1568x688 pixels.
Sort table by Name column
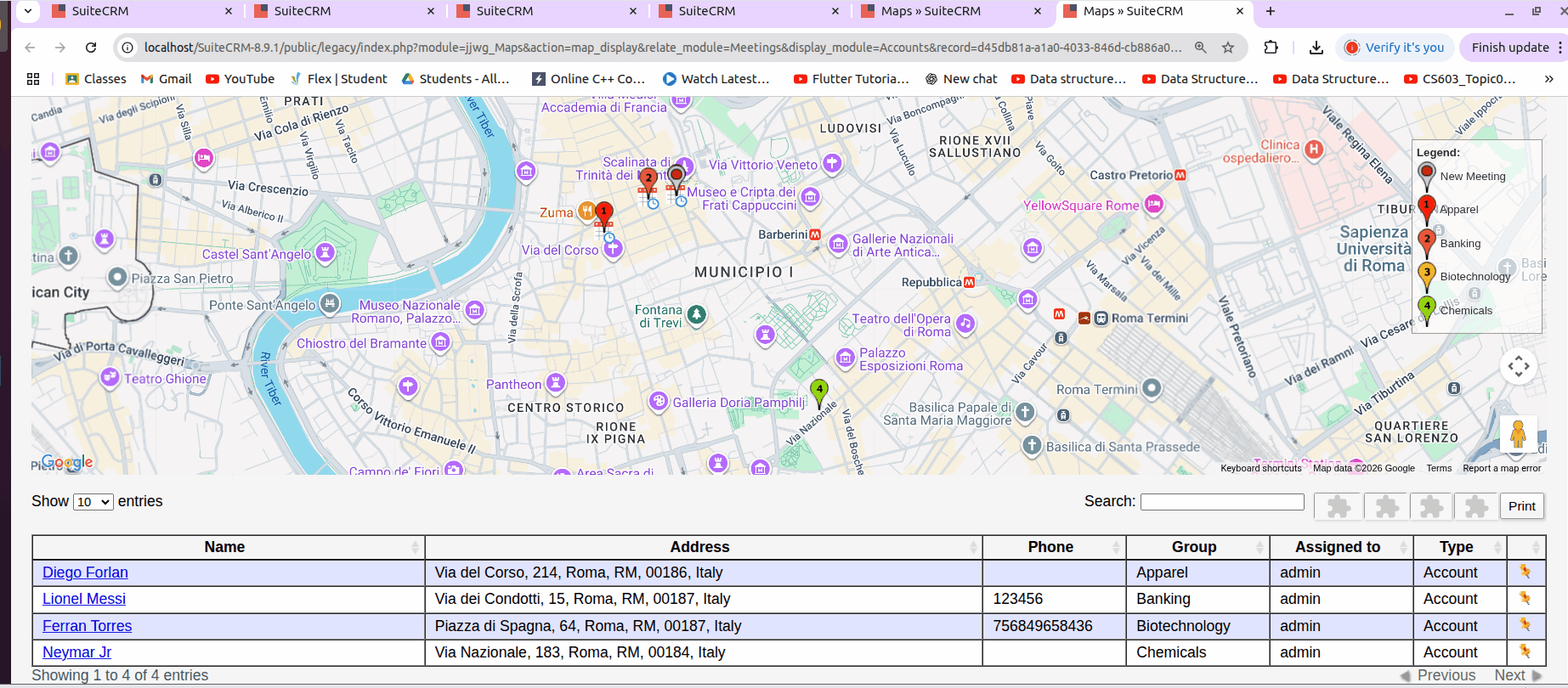tap(228, 547)
